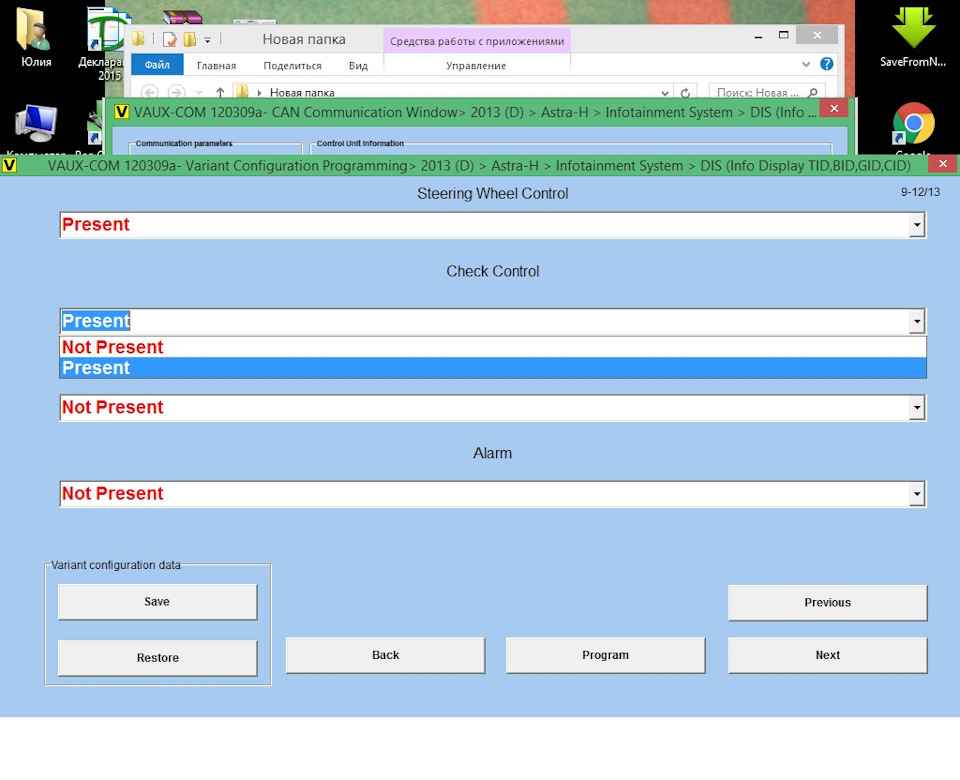Open Explorer address bar history dropdown
Image resolution: width=960 pixels, height=780 pixels.
(665, 93)
